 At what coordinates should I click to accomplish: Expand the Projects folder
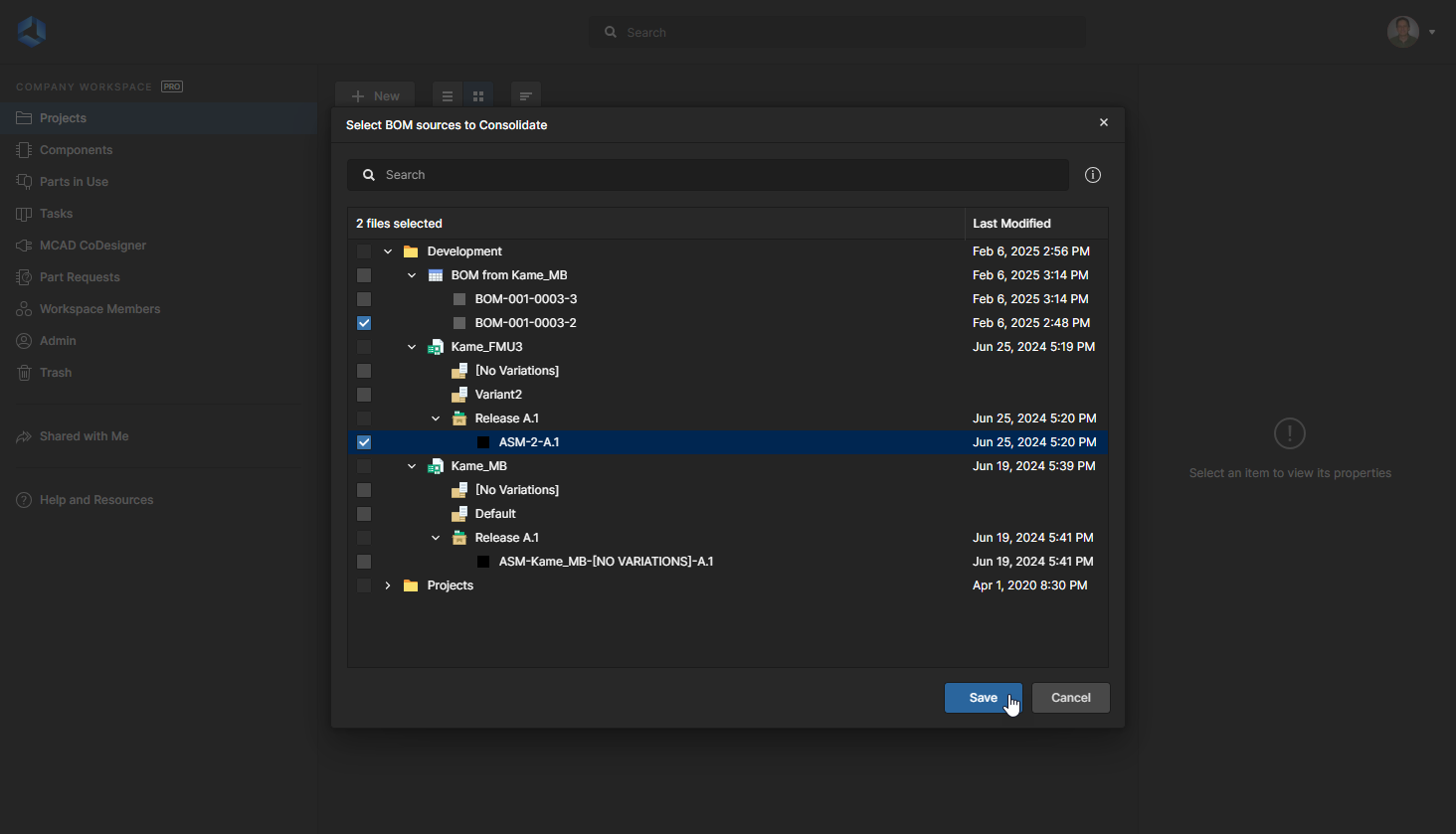point(388,585)
